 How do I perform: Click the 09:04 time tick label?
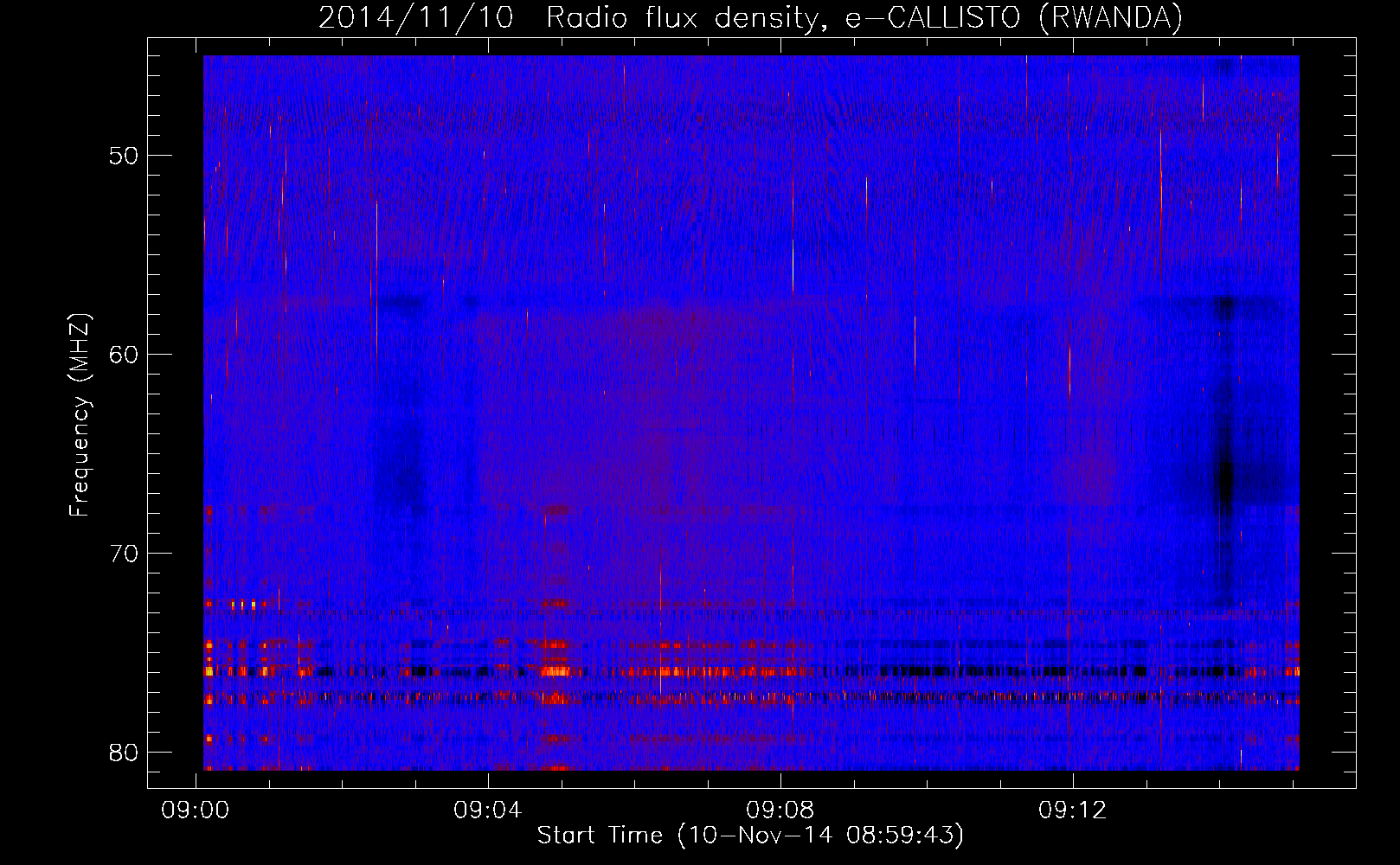[488, 810]
